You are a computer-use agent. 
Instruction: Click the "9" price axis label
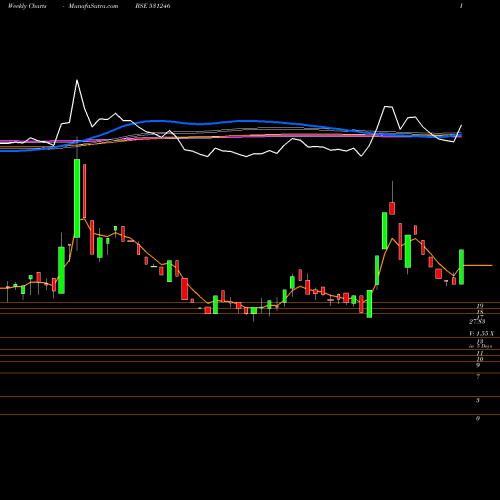478,365
